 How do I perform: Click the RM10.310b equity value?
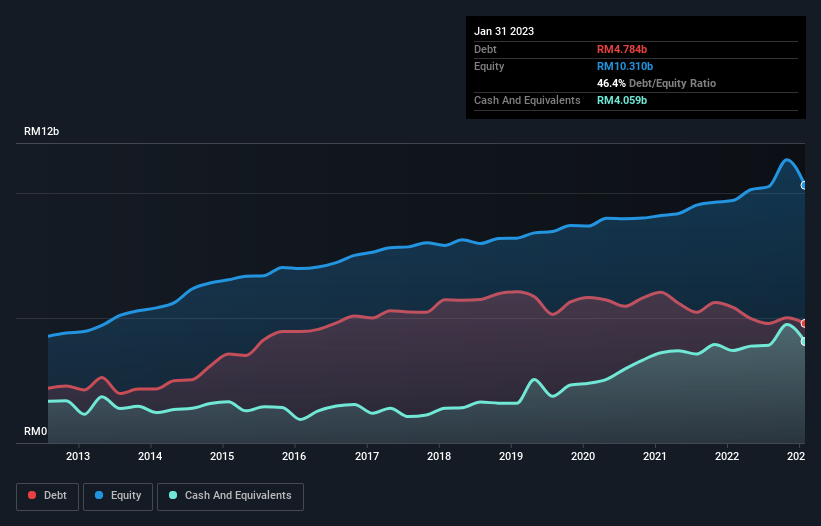click(x=625, y=66)
